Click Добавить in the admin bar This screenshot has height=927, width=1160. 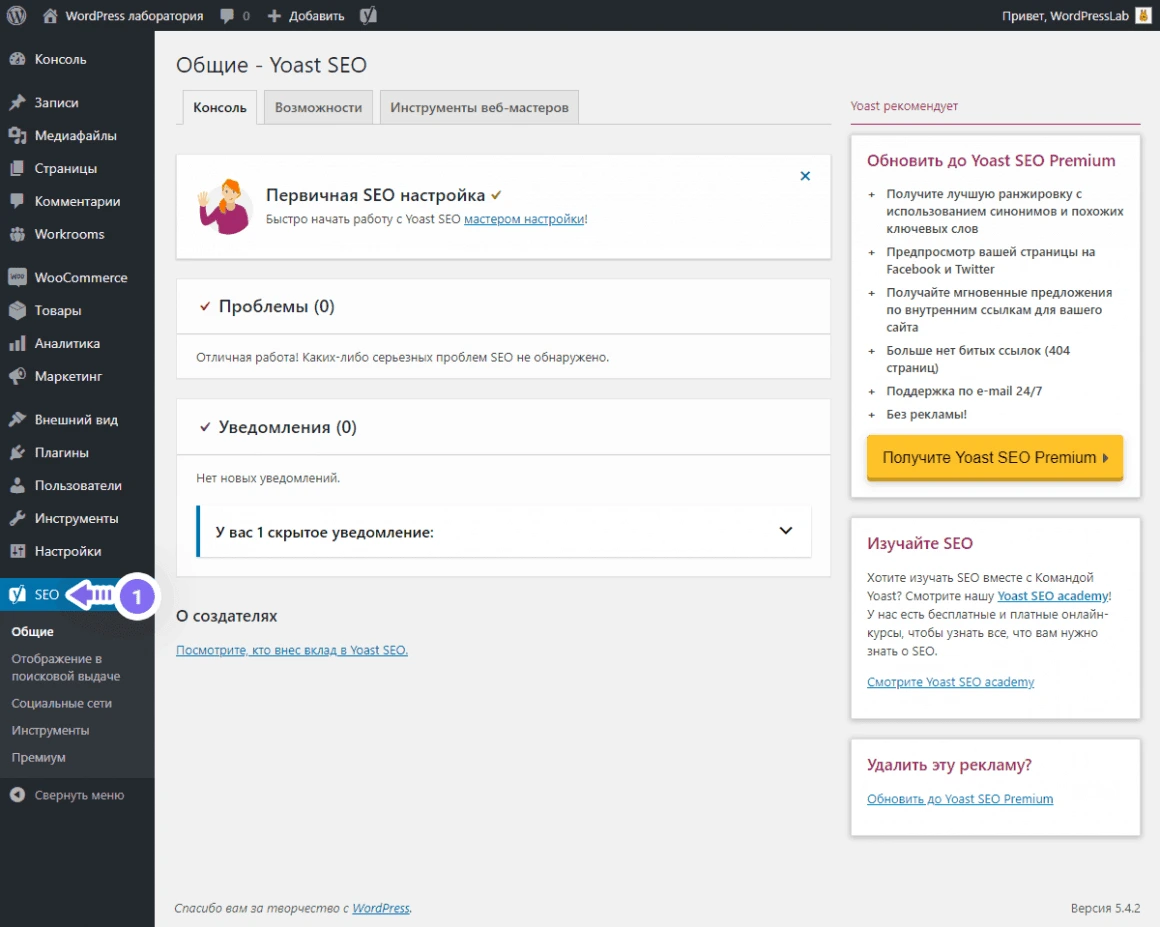pyautogui.click(x=317, y=16)
